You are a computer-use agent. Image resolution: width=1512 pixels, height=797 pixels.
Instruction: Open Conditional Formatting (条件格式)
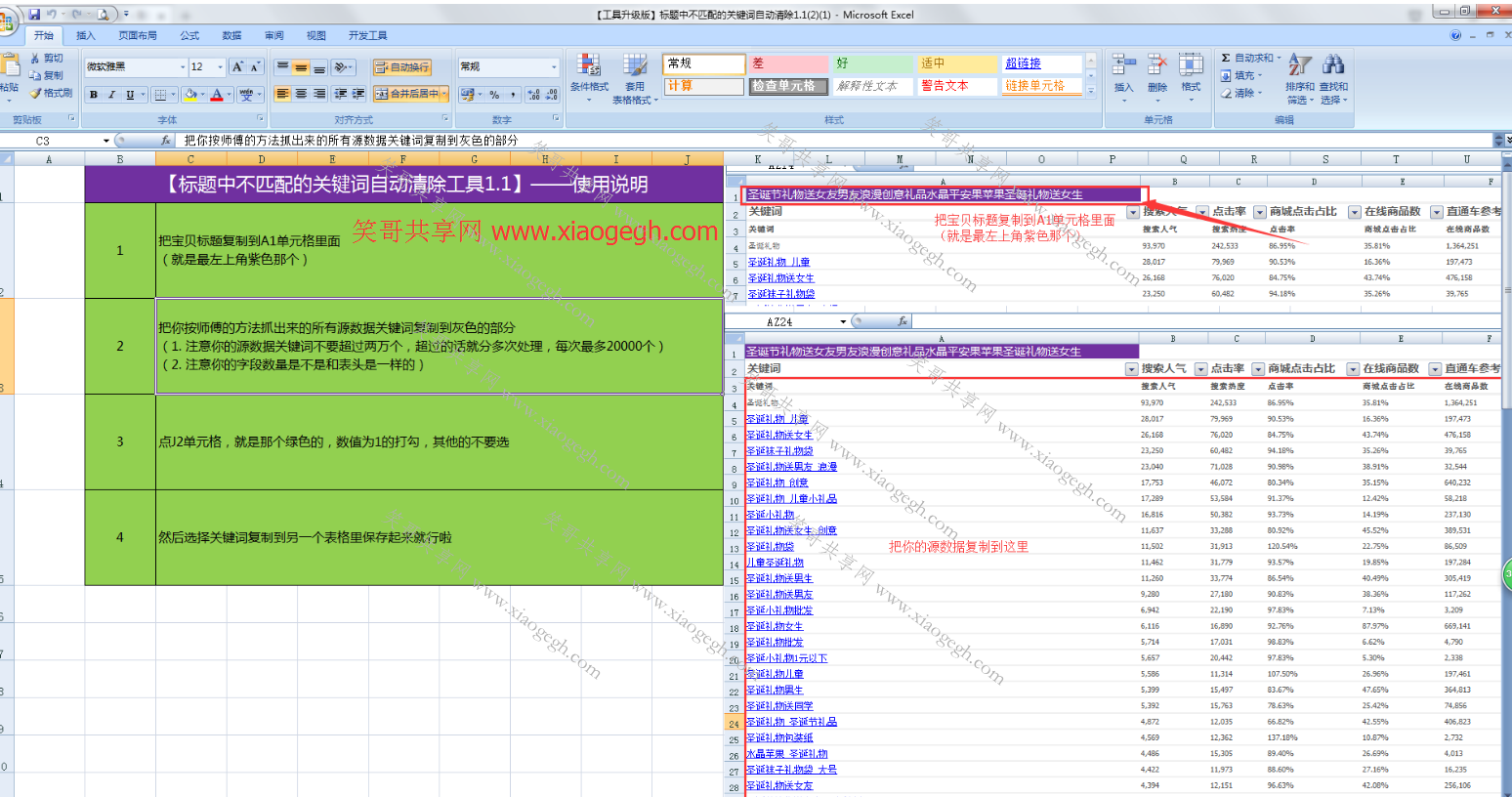point(589,78)
